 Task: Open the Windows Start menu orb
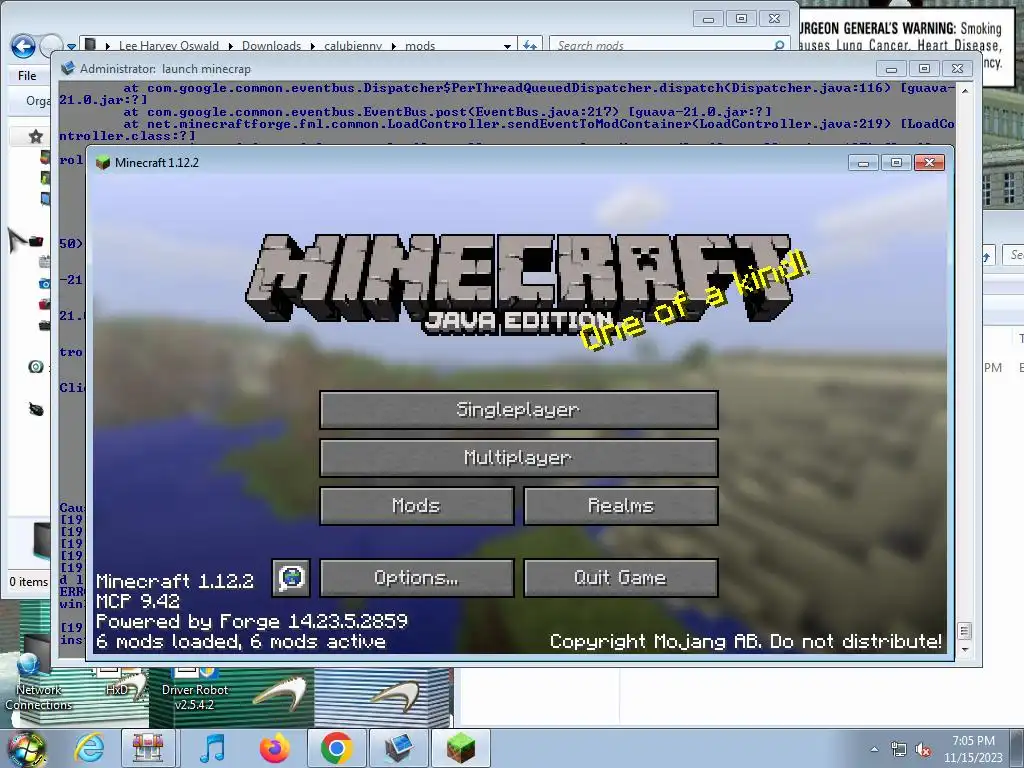26,748
